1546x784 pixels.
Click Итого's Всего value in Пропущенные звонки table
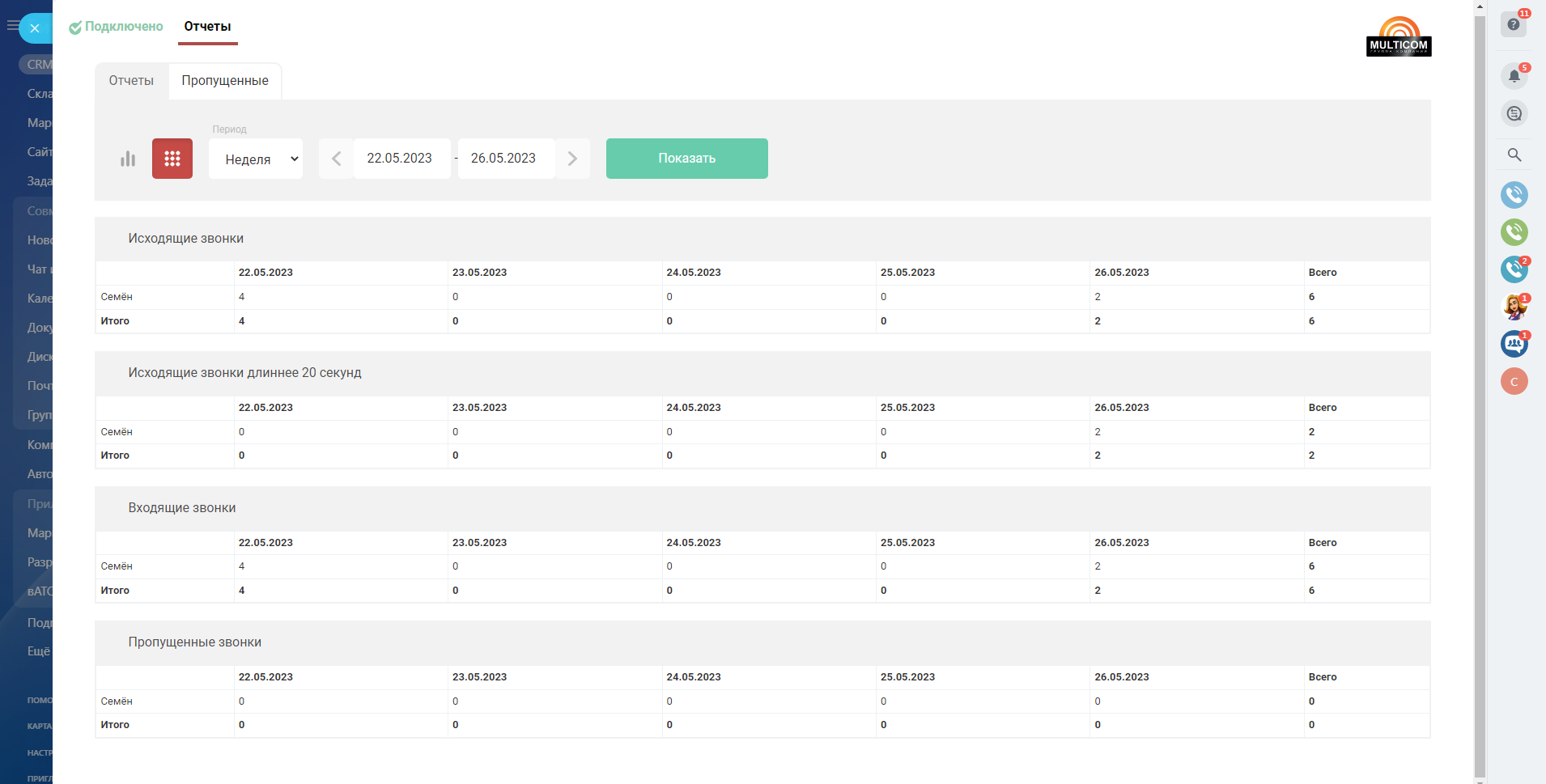[x=1311, y=725]
